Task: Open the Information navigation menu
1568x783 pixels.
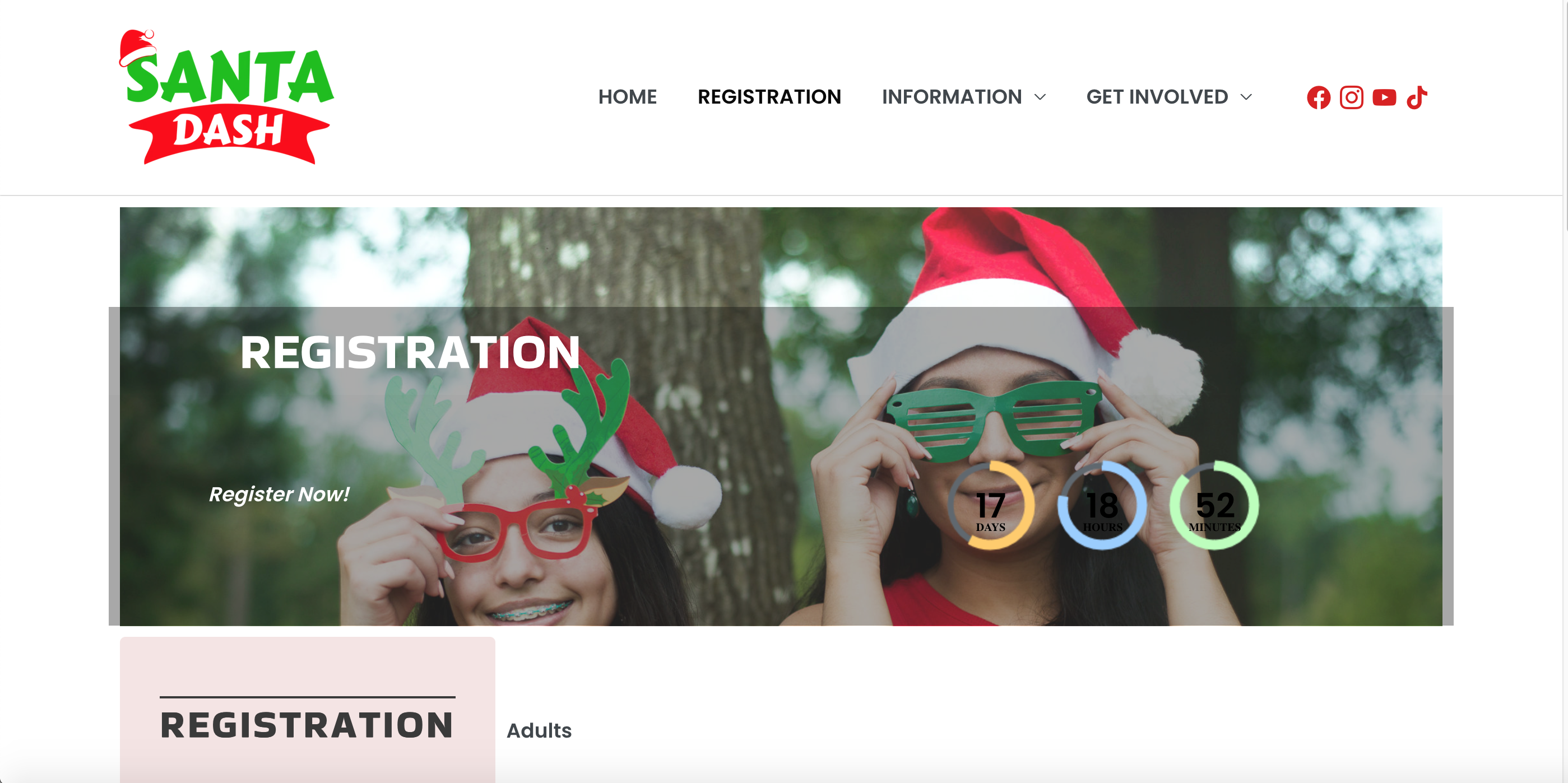Action: click(952, 97)
